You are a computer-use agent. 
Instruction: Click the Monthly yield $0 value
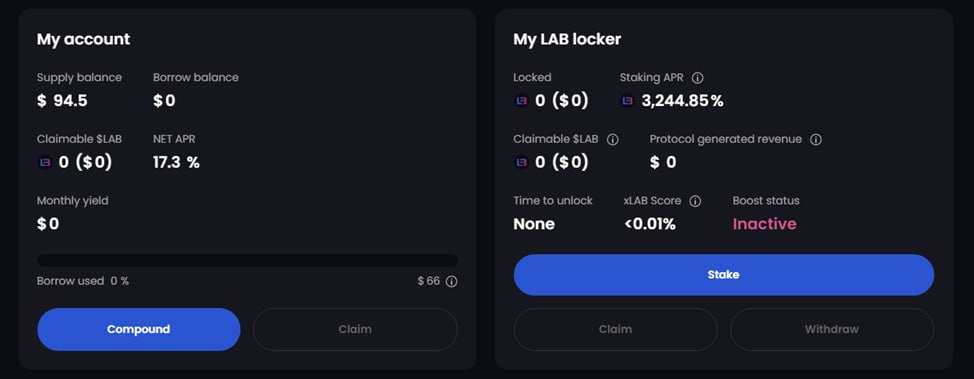[x=48, y=224]
